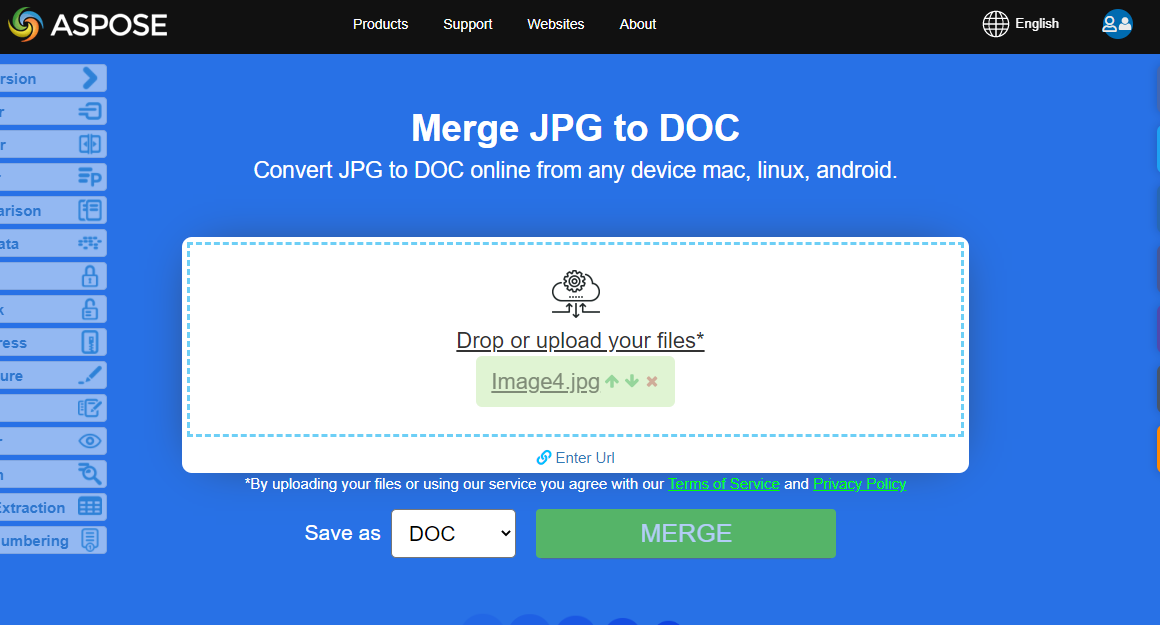Open the Signature pen tool icon
This screenshot has width=1160, height=625.
[x=89, y=374]
